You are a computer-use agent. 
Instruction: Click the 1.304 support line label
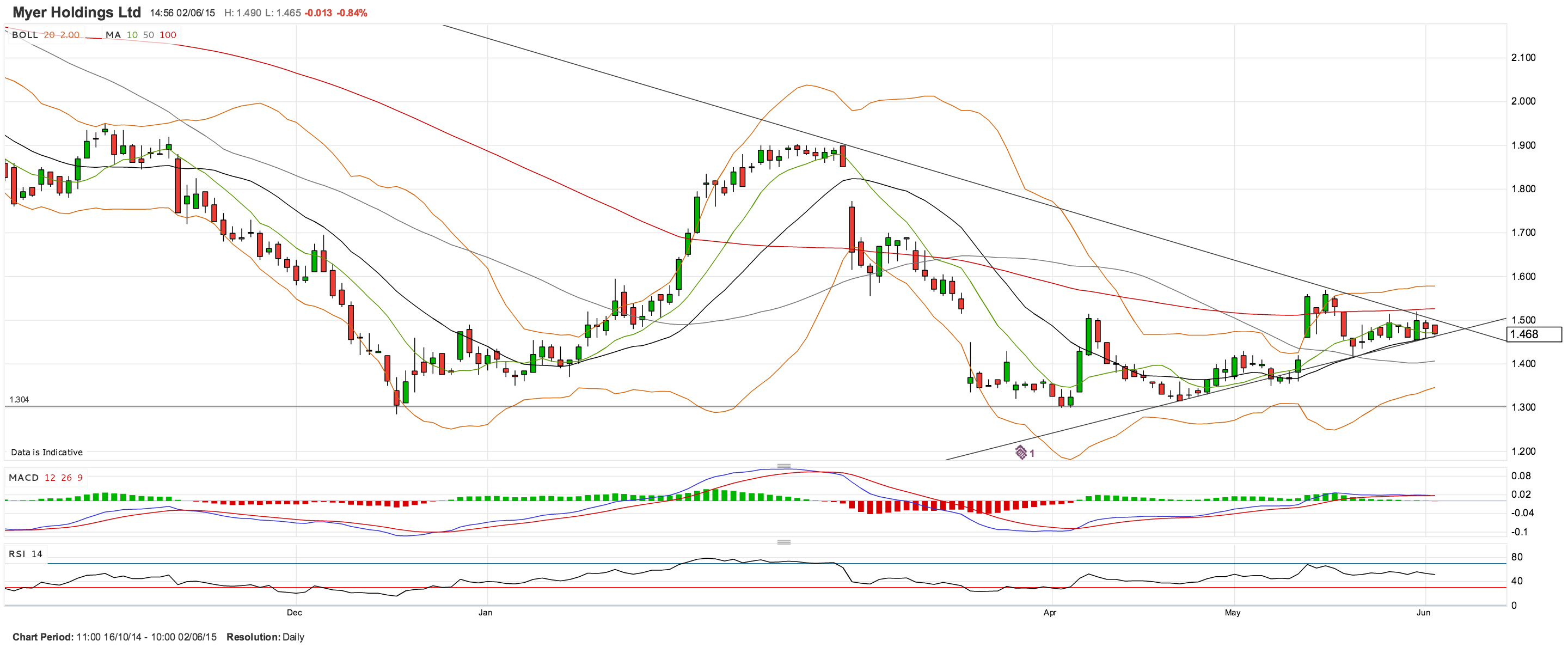19,399
